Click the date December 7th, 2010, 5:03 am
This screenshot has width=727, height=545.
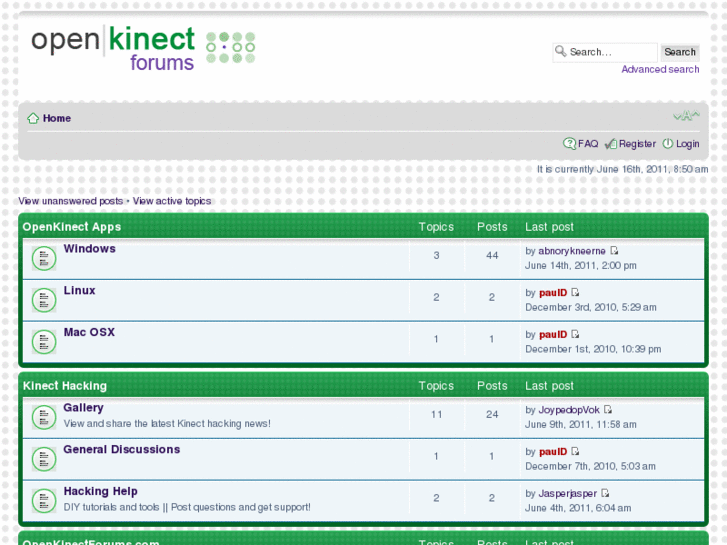tap(590, 467)
